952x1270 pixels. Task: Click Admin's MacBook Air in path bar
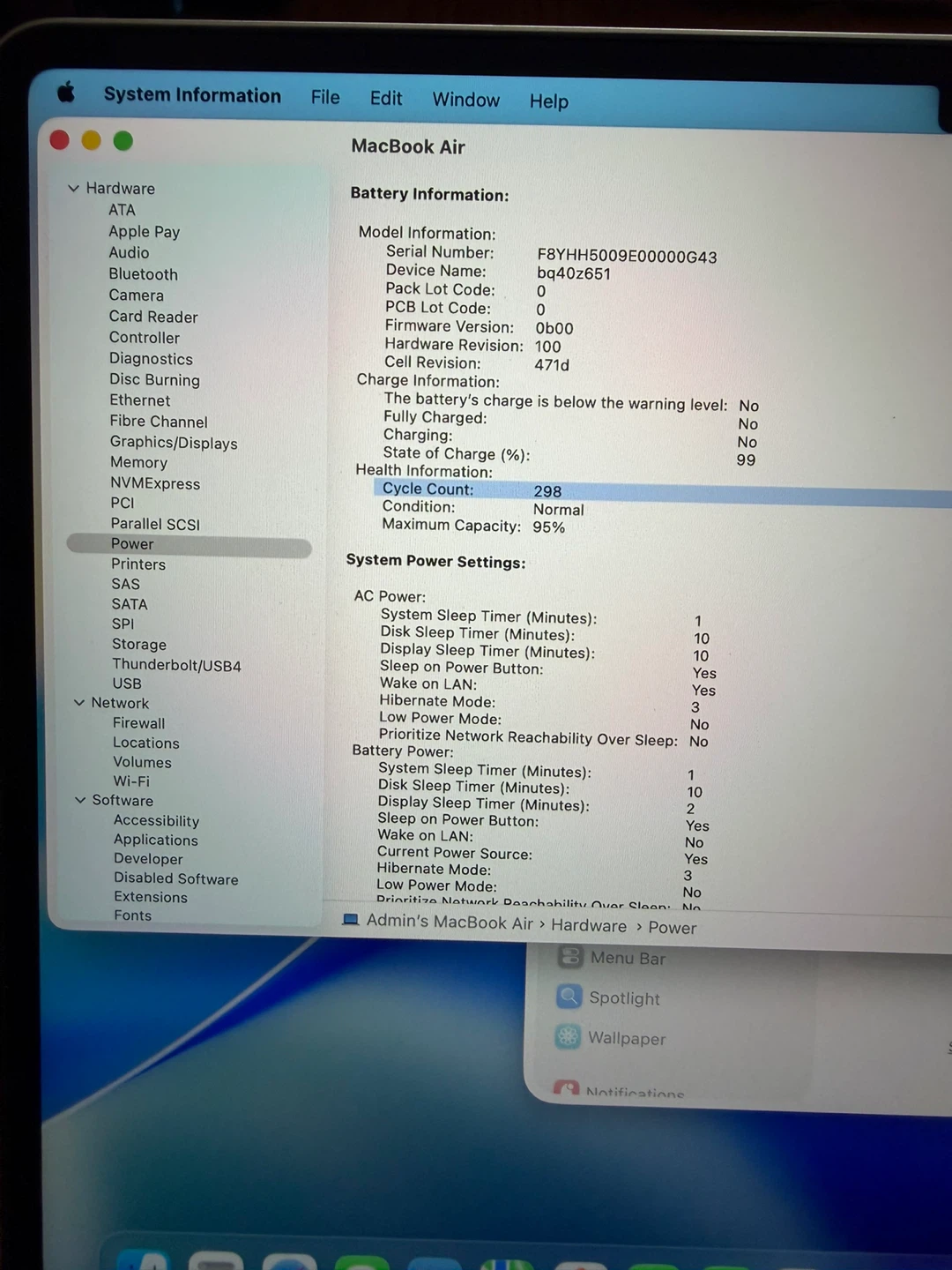450,922
